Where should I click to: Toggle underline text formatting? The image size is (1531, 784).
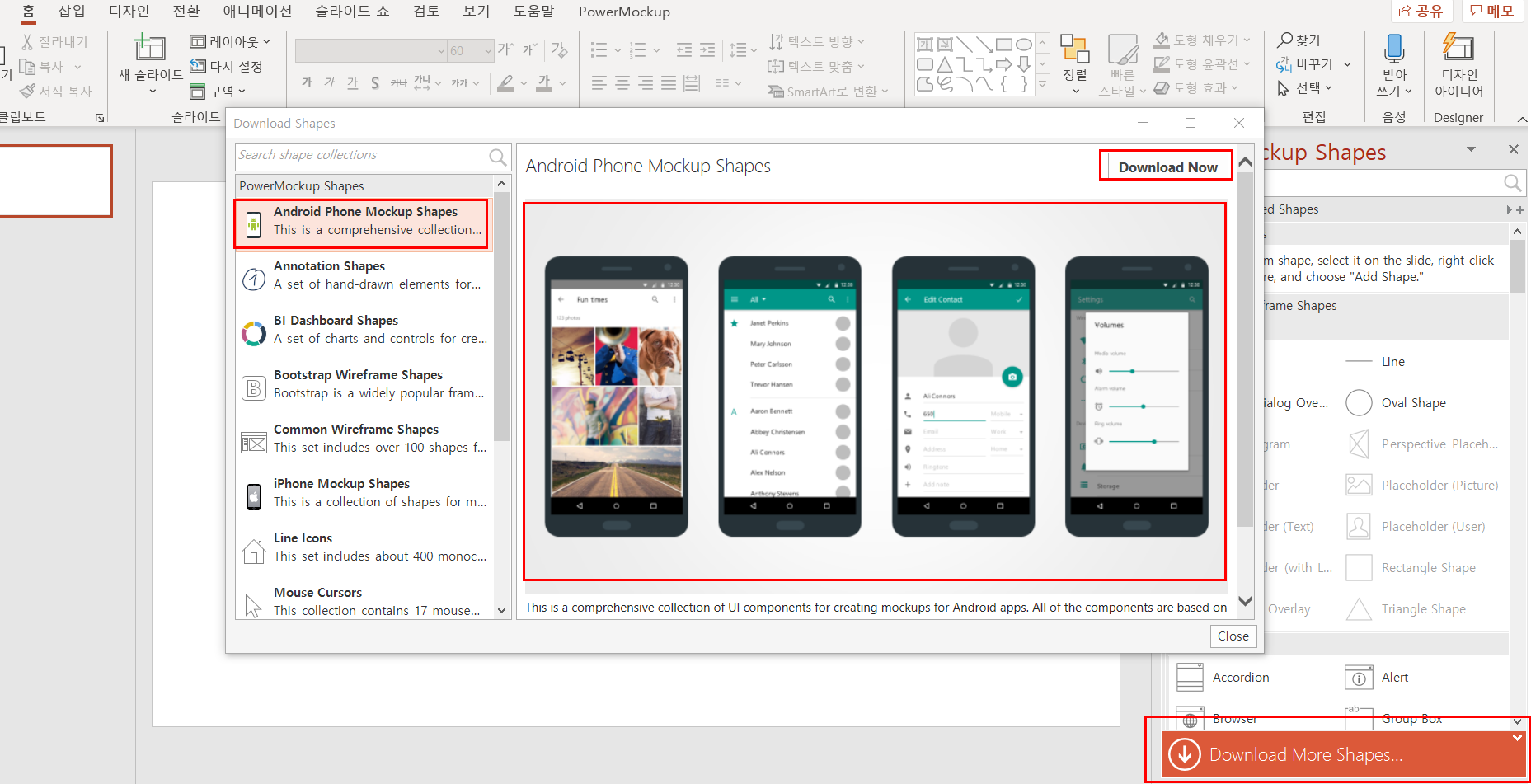tap(353, 82)
